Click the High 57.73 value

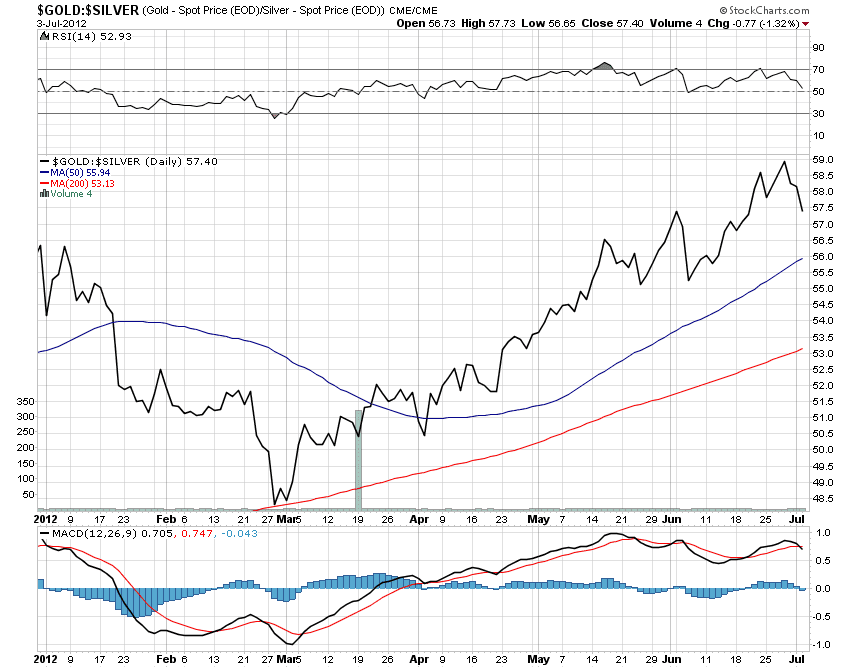click(488, 23)
